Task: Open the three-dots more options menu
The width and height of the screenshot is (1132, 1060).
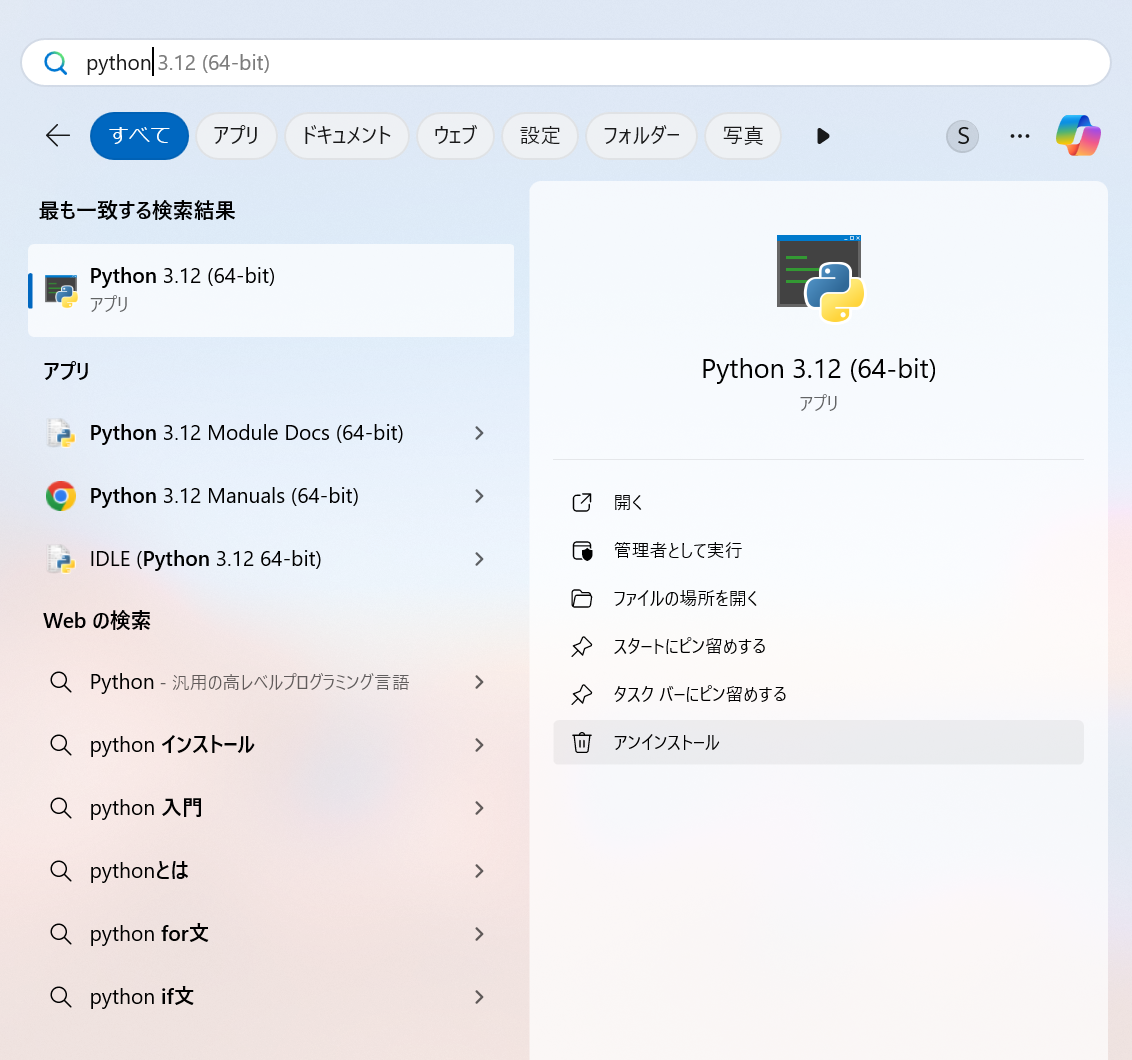Action: [x=1019, y=136]
